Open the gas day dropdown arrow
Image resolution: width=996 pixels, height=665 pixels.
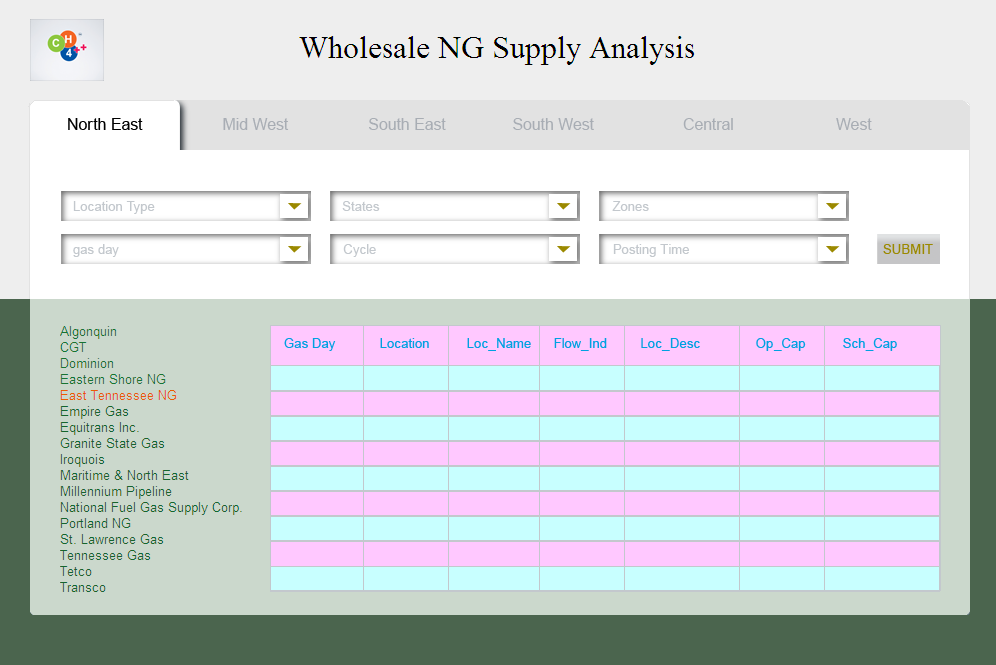click(x=294, y=249)
